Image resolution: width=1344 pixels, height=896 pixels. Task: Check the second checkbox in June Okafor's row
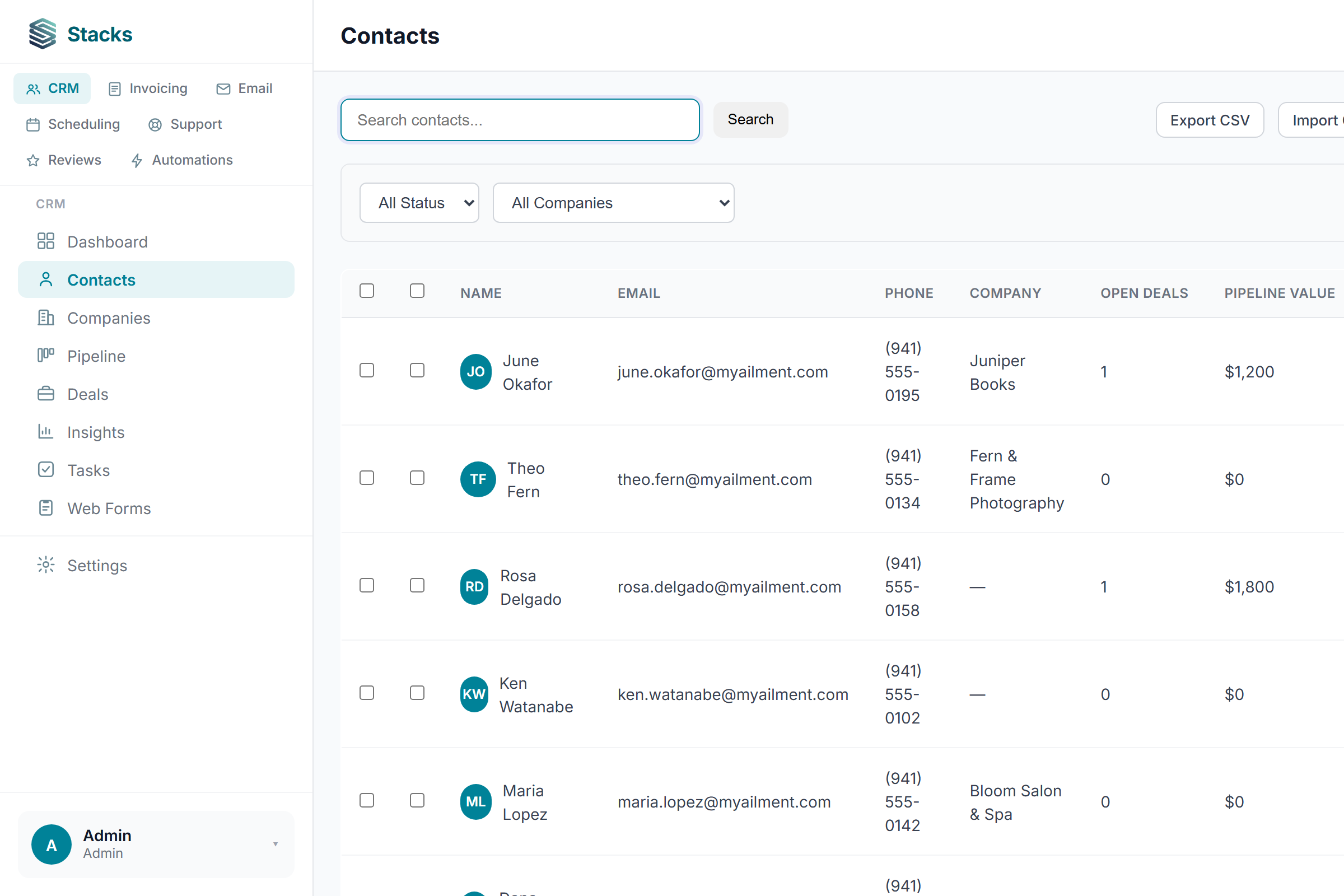(x=417, y=370)
